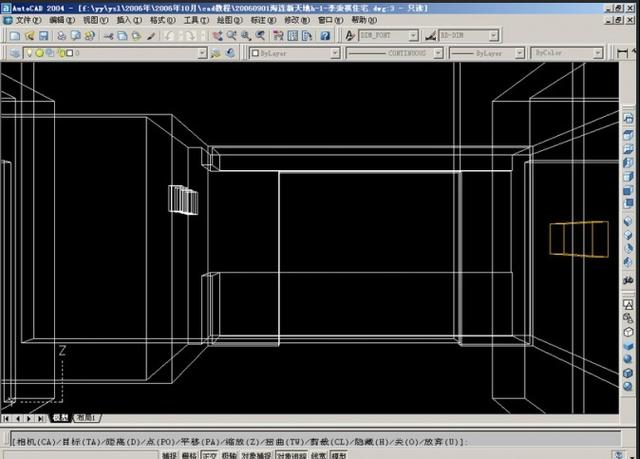Expand the CONTINUOUS linetype dropdown
640x459 pixels.
pyautogui.click(x=438, y=53)
